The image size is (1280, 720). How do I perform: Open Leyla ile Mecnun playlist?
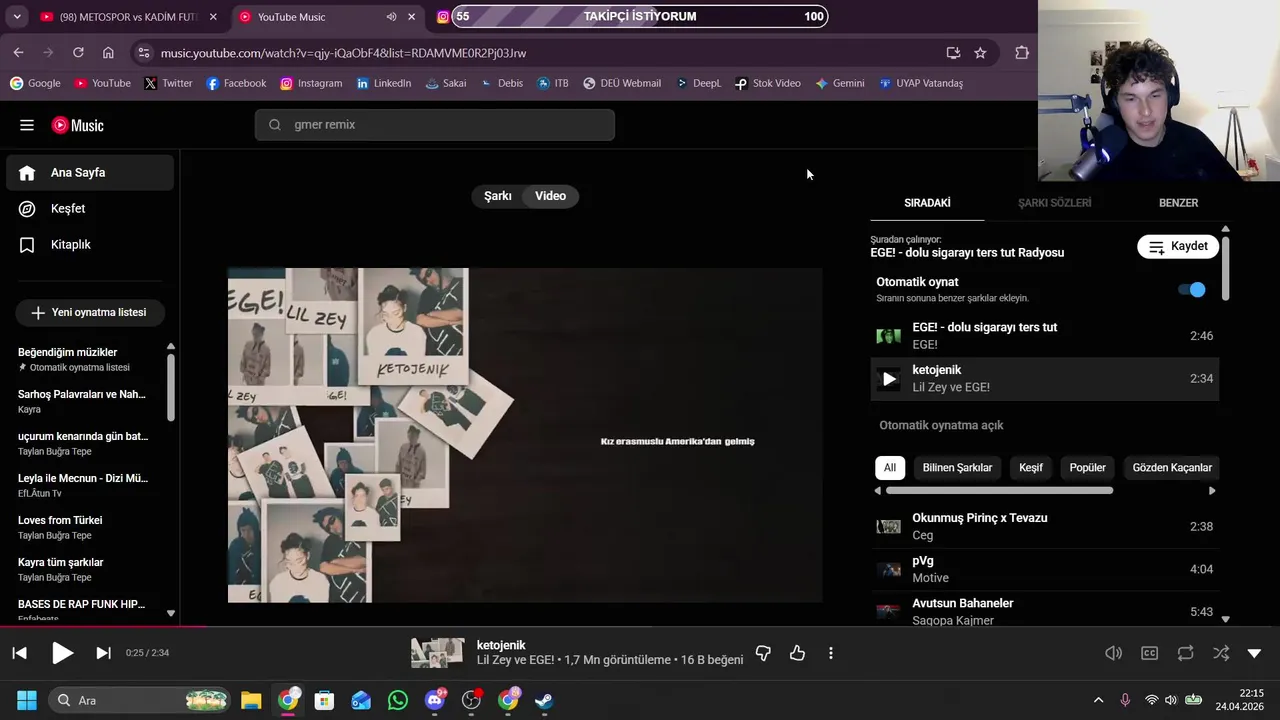(83, 485)
